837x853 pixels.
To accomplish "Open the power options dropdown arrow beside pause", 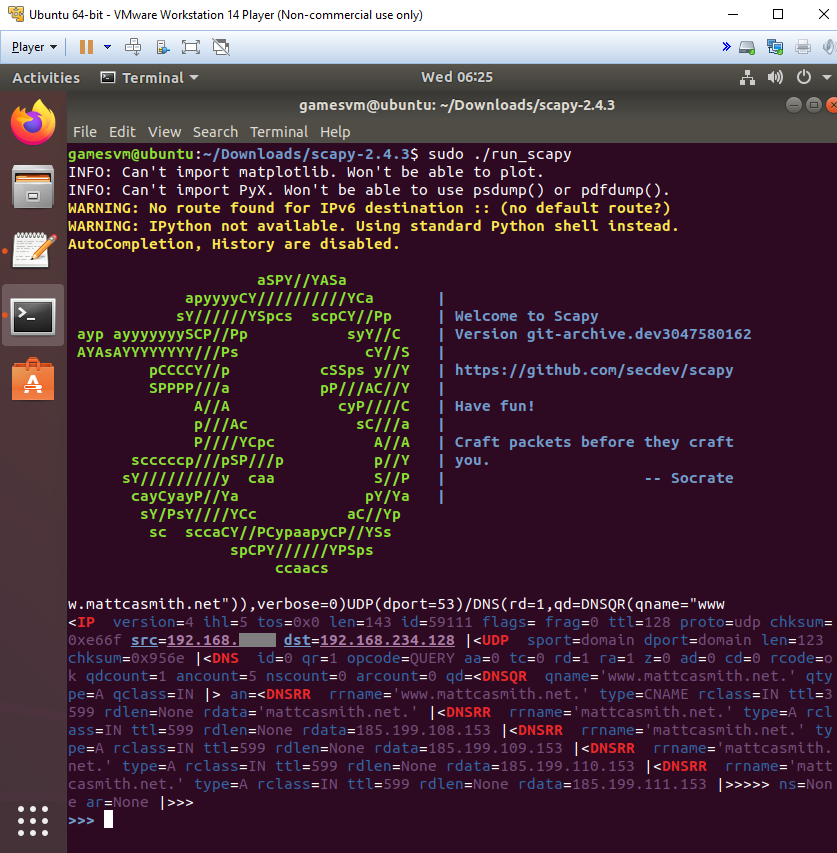I will click(107, 47).
